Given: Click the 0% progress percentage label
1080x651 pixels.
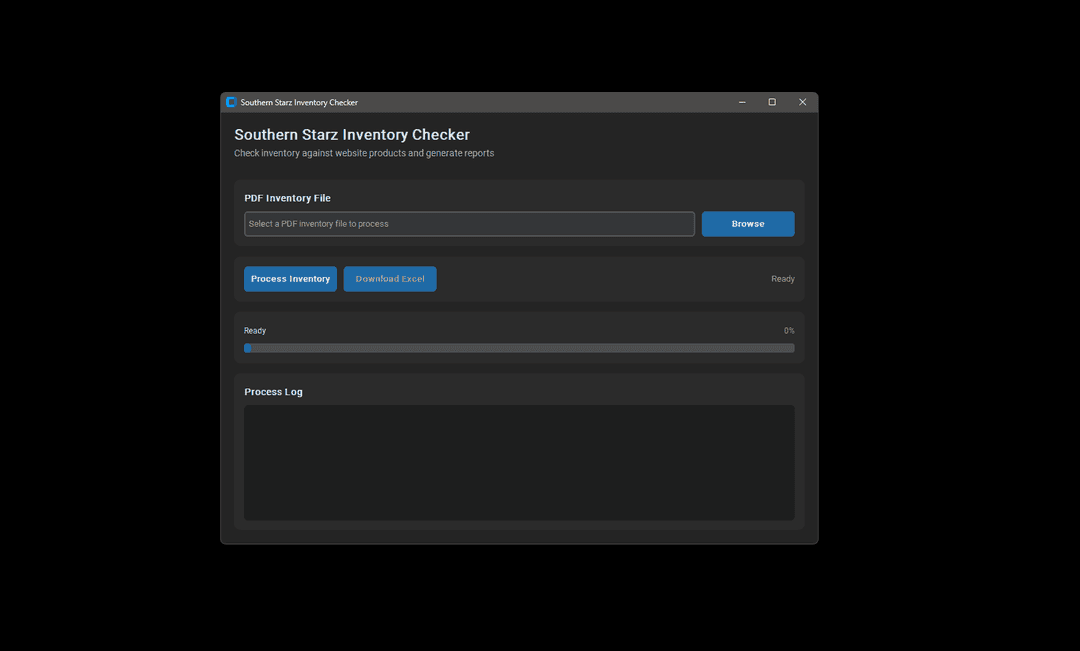Looking at the screenshot, I should coord(789,331).
